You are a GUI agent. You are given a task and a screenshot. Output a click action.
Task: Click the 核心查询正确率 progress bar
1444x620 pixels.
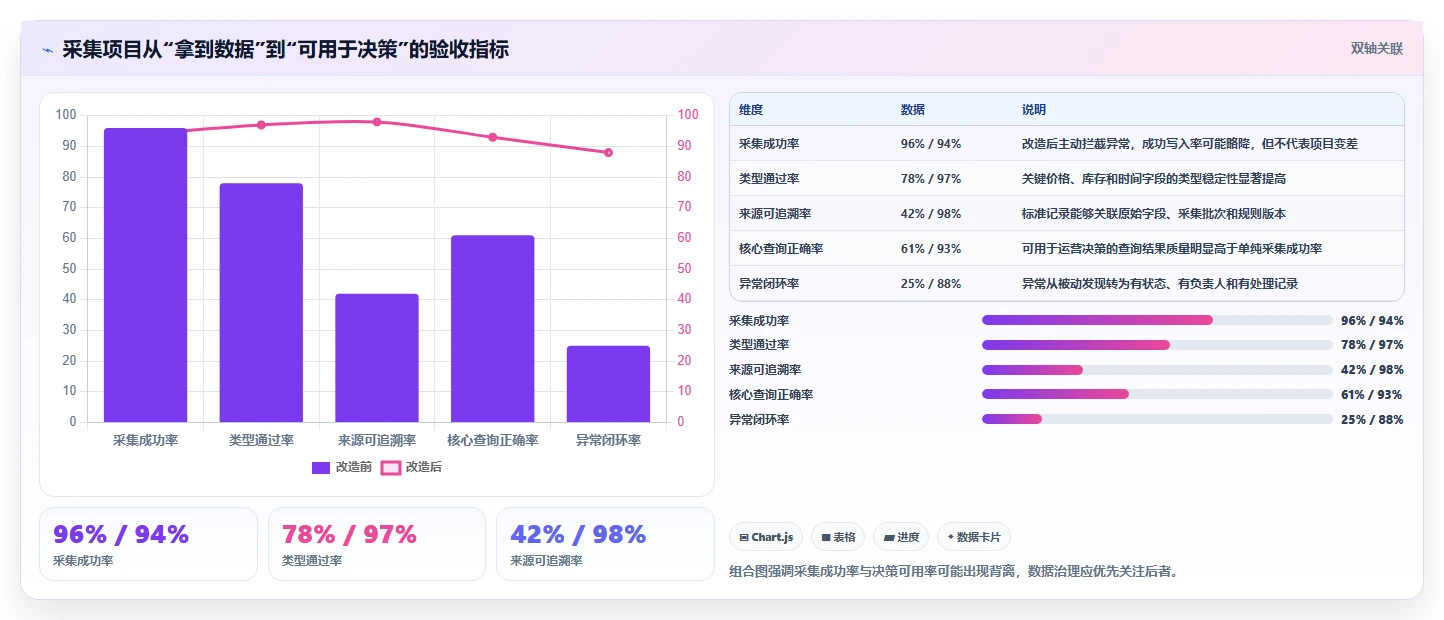pyautogui.click(x=1157, y=394)
